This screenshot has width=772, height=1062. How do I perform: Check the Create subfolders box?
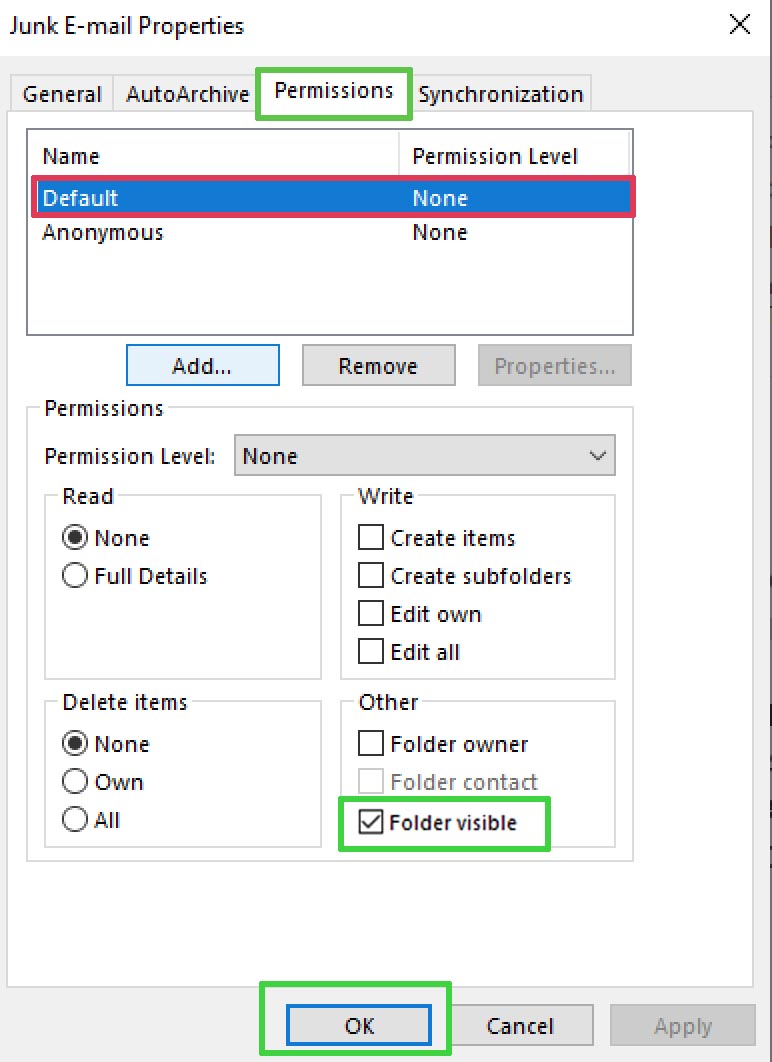[x=371, y=576]
